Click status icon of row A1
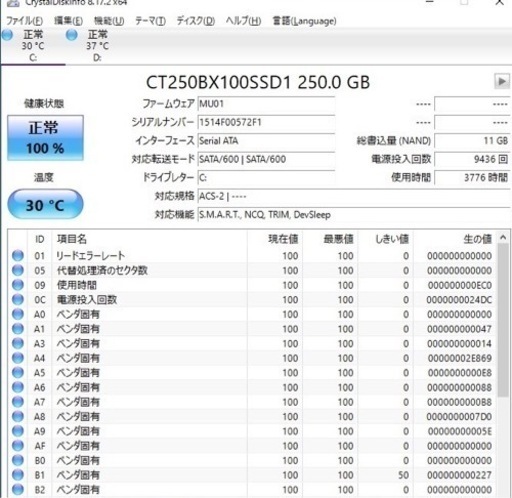 tap(18, 329)
